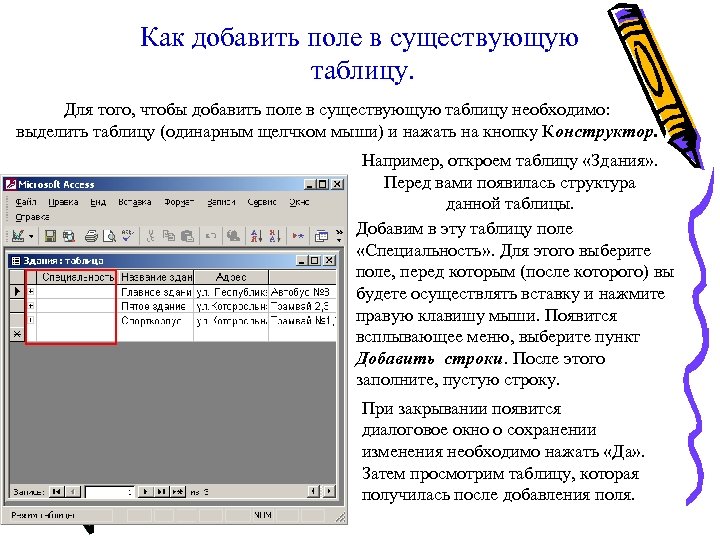Click the Трамвай 2,3 cell
Image resolution: width=720 pixels, height=540 pixels.
pos(302,306)
